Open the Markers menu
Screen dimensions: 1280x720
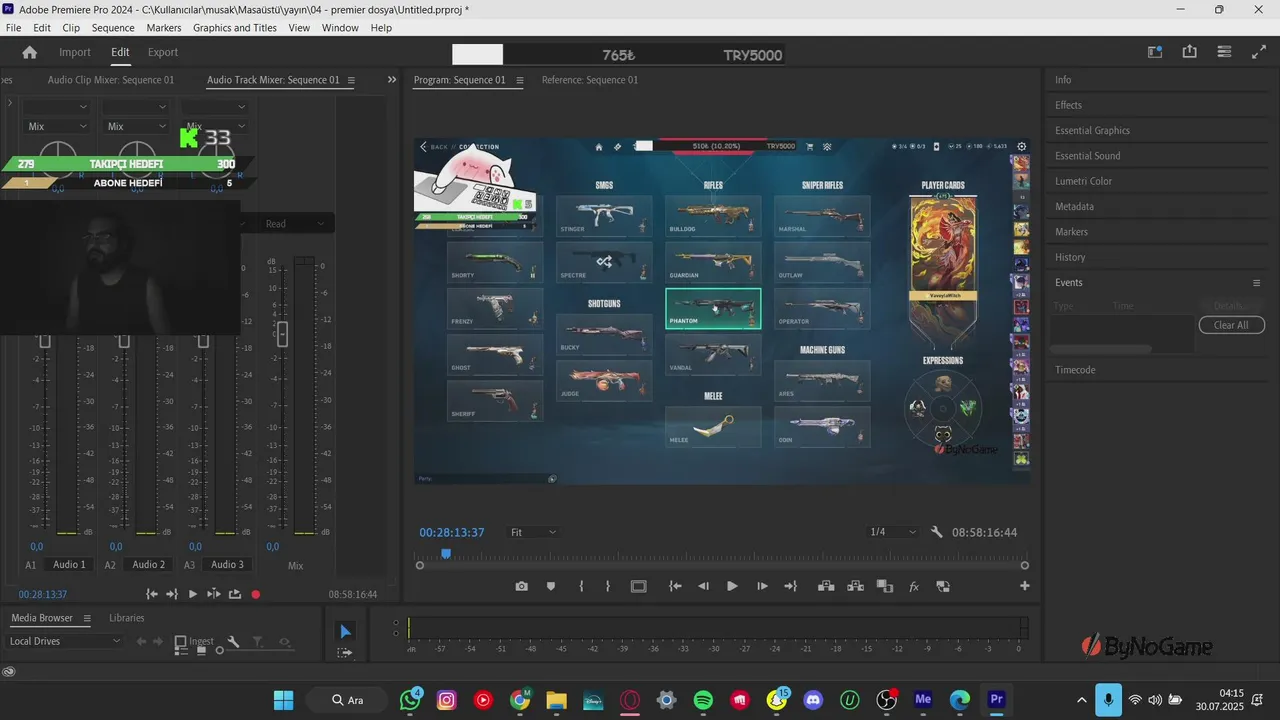164,28
